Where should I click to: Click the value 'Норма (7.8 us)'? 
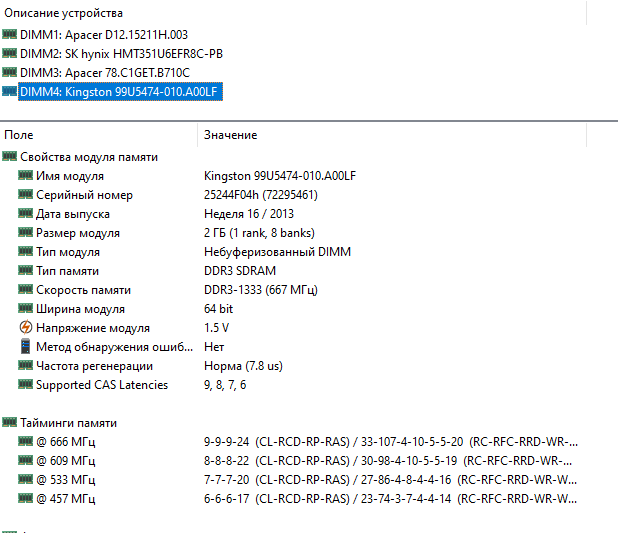pyautogui.click(x=243, y=365)
